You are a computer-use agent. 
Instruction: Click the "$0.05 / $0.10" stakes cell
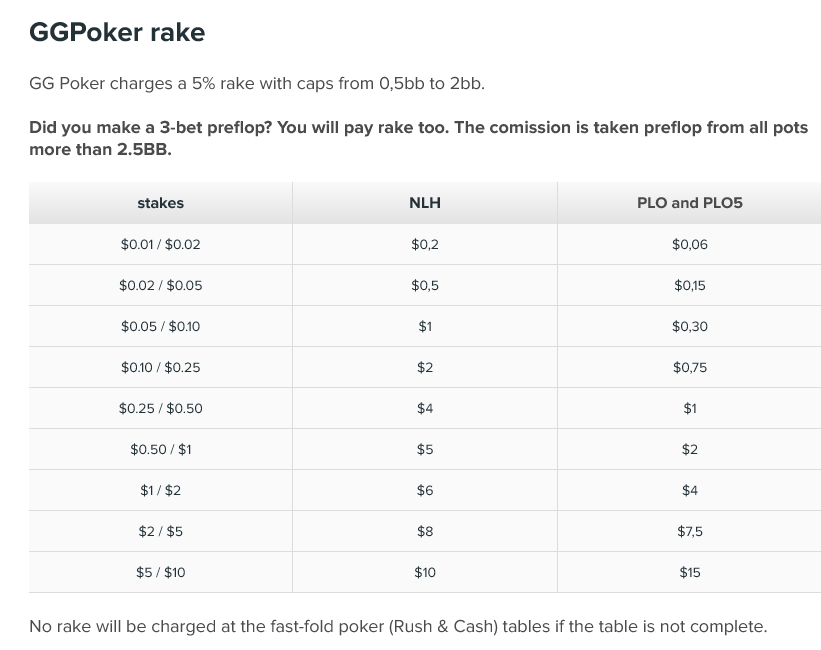pos(160,326)
